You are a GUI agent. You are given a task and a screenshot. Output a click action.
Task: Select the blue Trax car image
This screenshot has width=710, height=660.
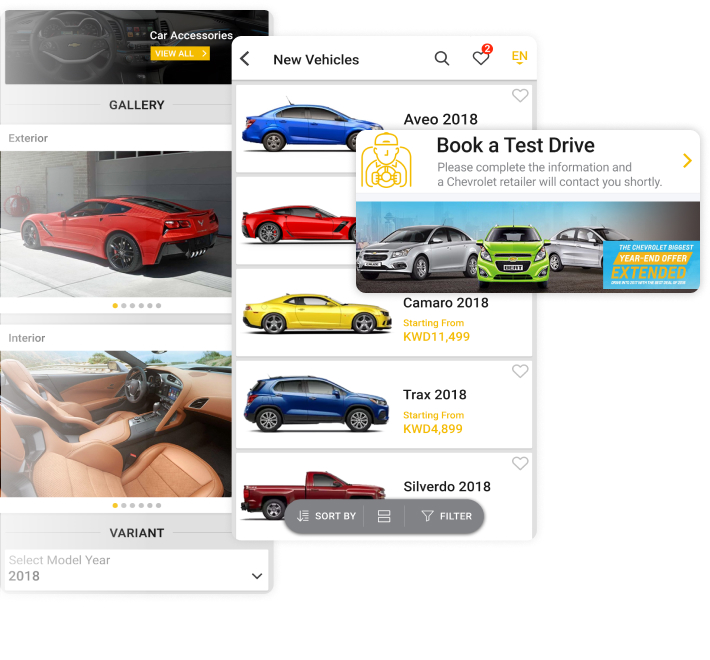[x=316, y=403]
